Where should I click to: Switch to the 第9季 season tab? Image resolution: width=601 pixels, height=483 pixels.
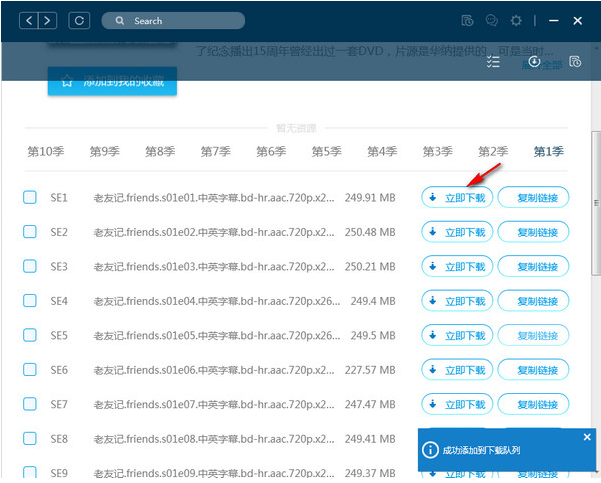[104, 151]
